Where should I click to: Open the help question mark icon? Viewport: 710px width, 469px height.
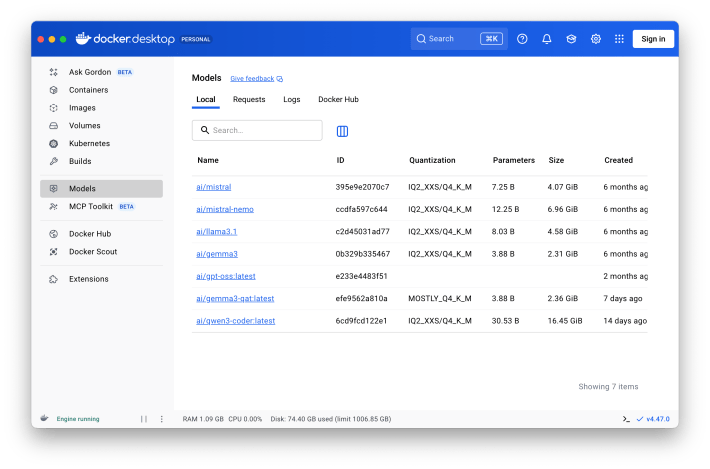pyautogui.click(x=522, y=39)
